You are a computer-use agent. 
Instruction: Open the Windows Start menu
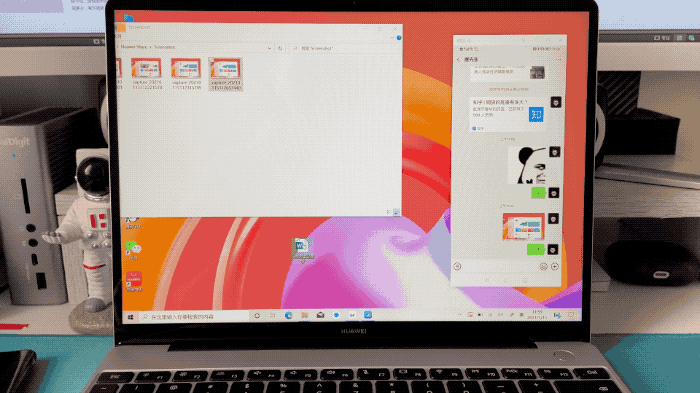pyautogui.click(x=130, y=317)
